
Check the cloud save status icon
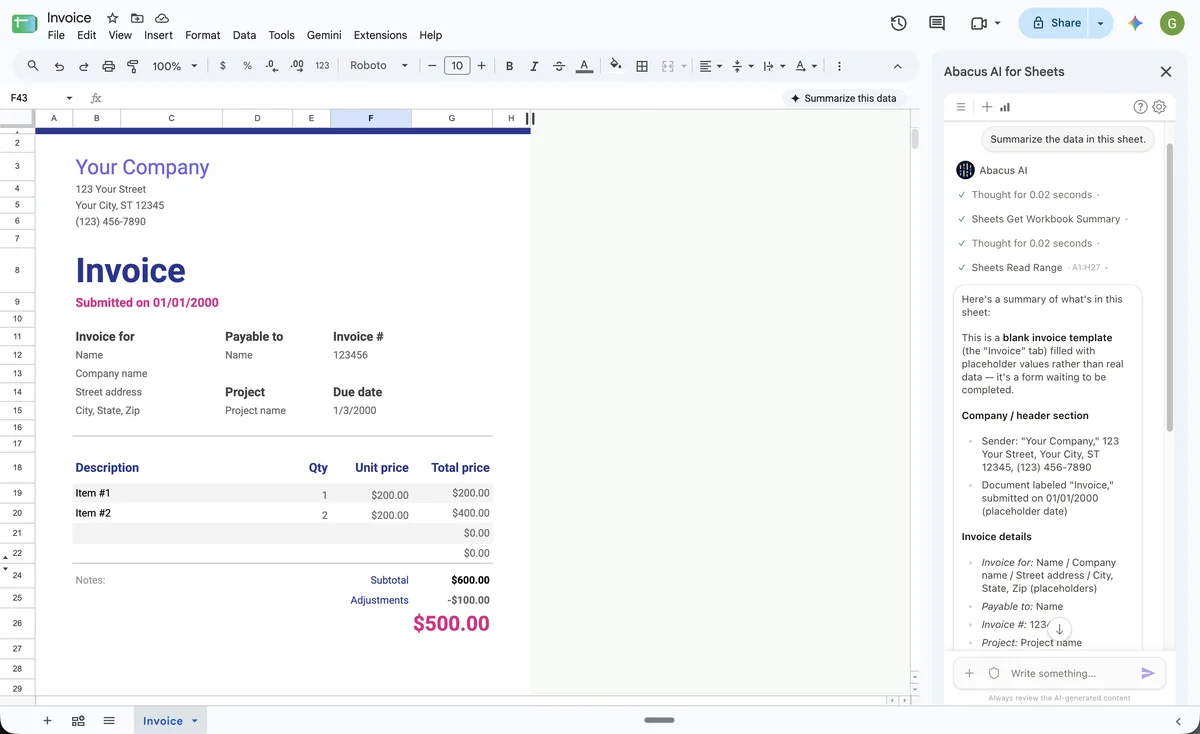click(162, 18)
